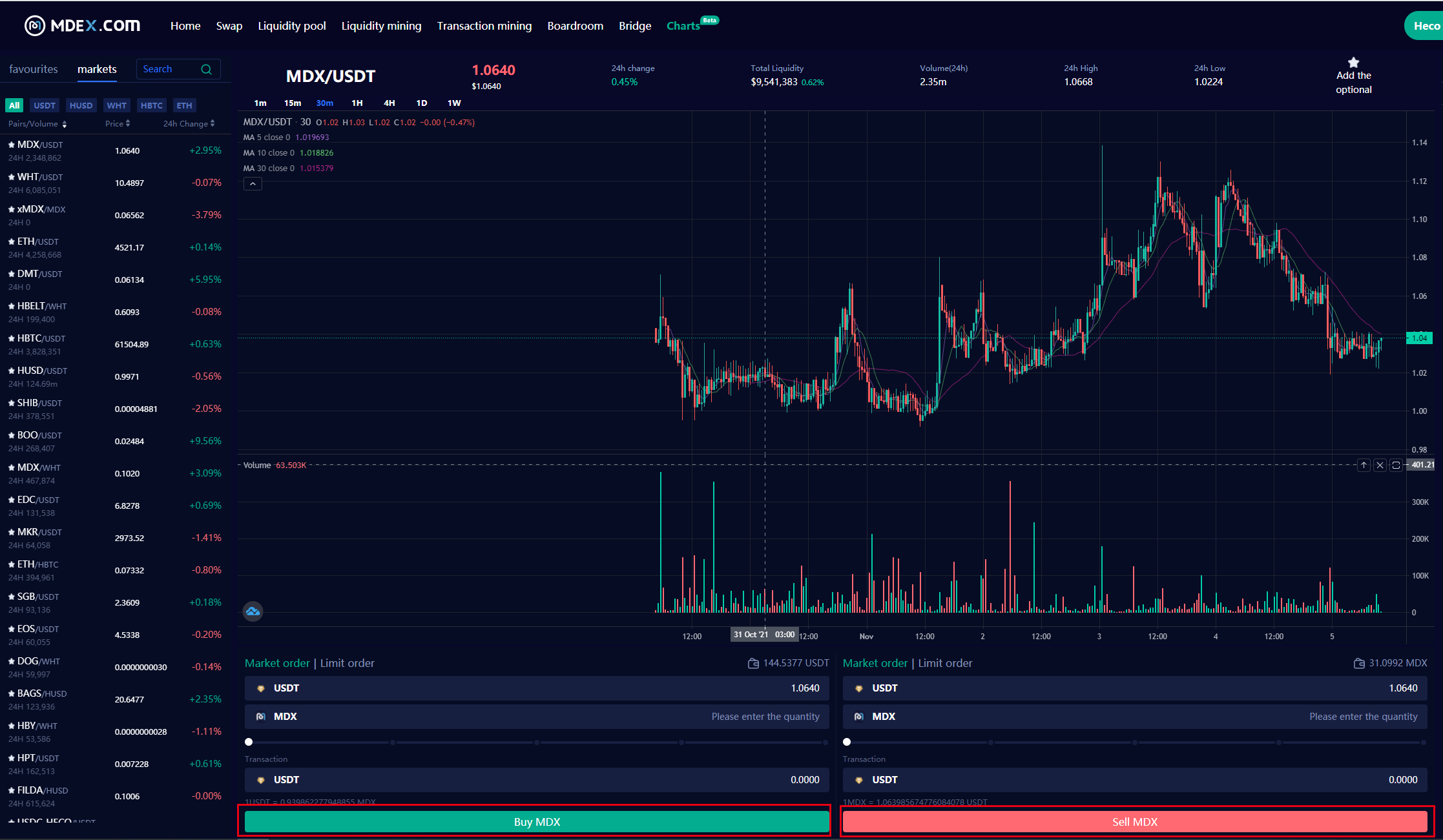The width and height of the screenshot is (1443, 840).
Task: Click the Heco network button
Action: coord(1424,26)
